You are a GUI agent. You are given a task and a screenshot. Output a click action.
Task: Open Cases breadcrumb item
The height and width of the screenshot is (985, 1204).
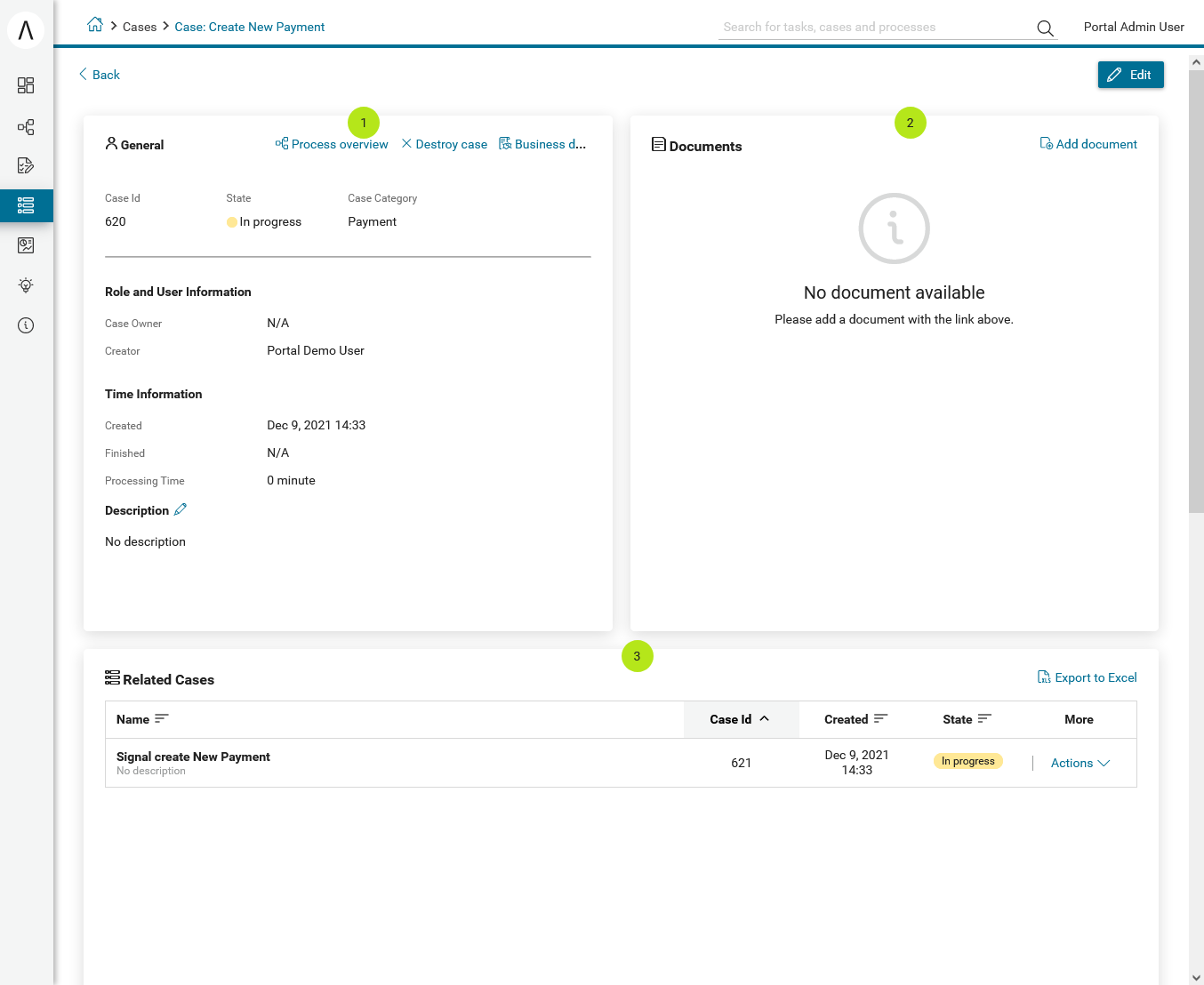click(x=140, y=27)
